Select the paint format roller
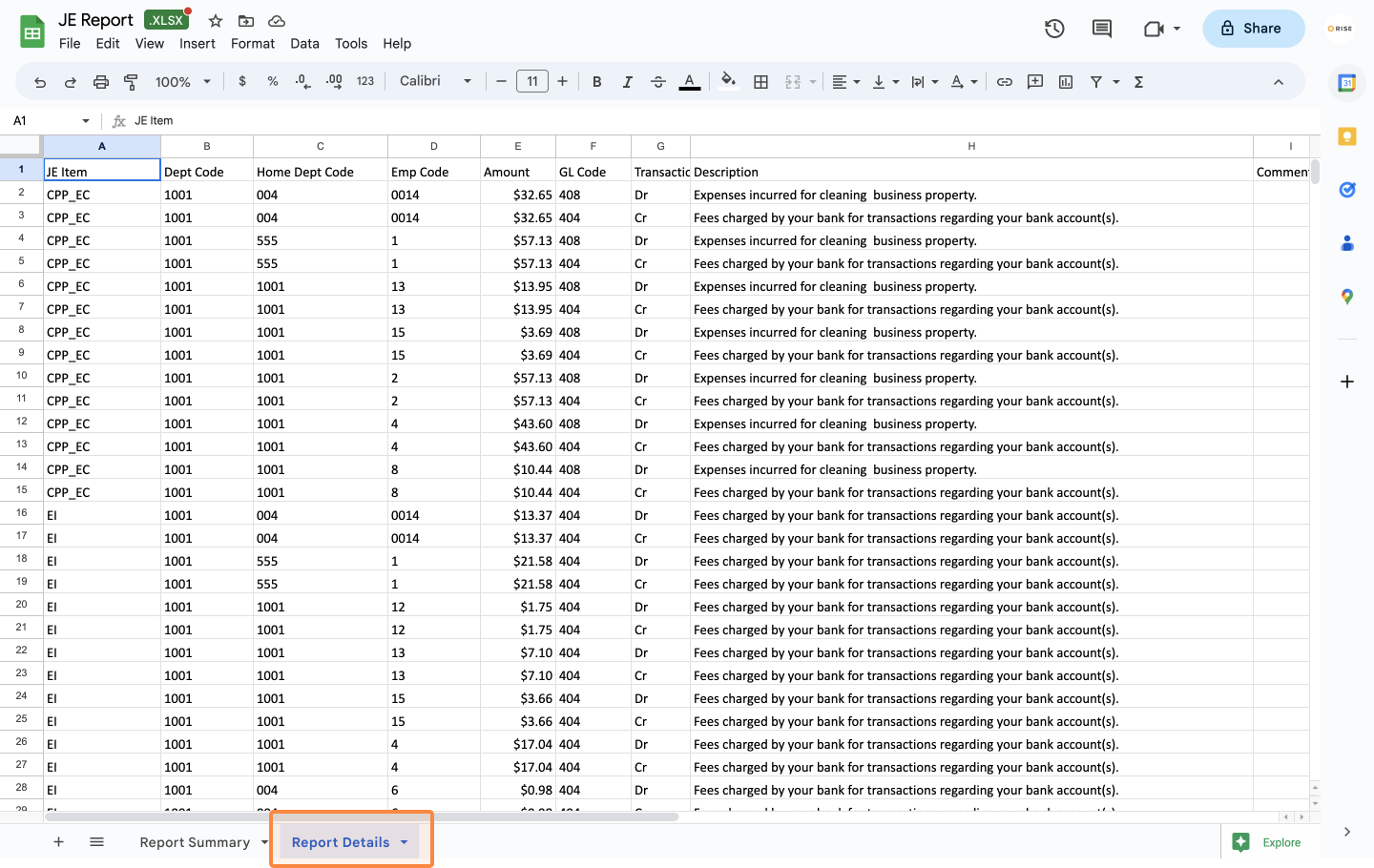Viewport: 1374px width, 868px height. (x=131, y=82)
